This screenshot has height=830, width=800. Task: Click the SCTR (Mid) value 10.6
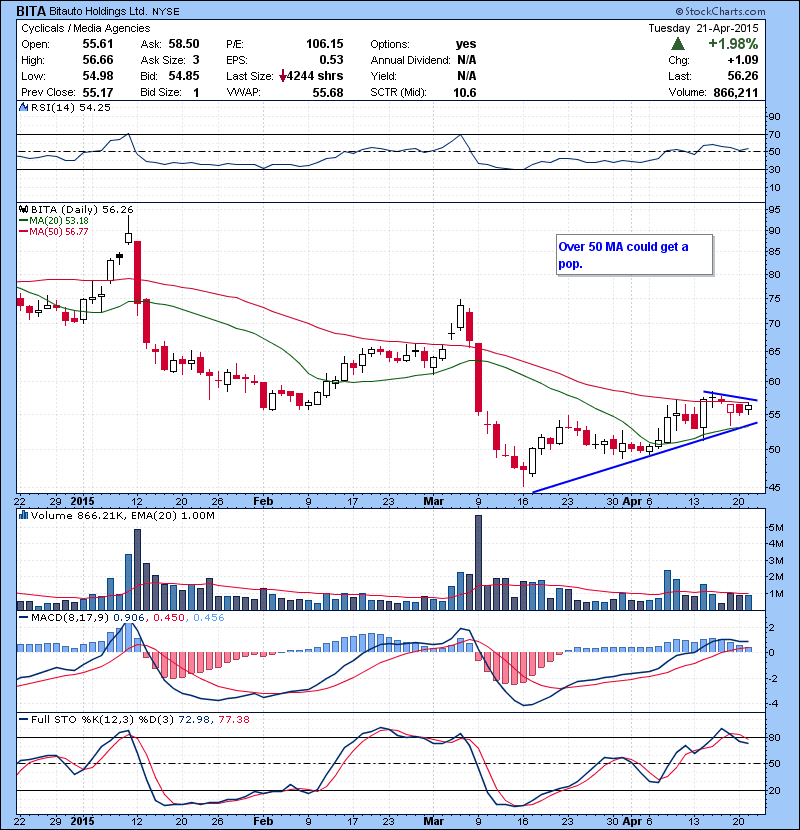coord(465,93)
